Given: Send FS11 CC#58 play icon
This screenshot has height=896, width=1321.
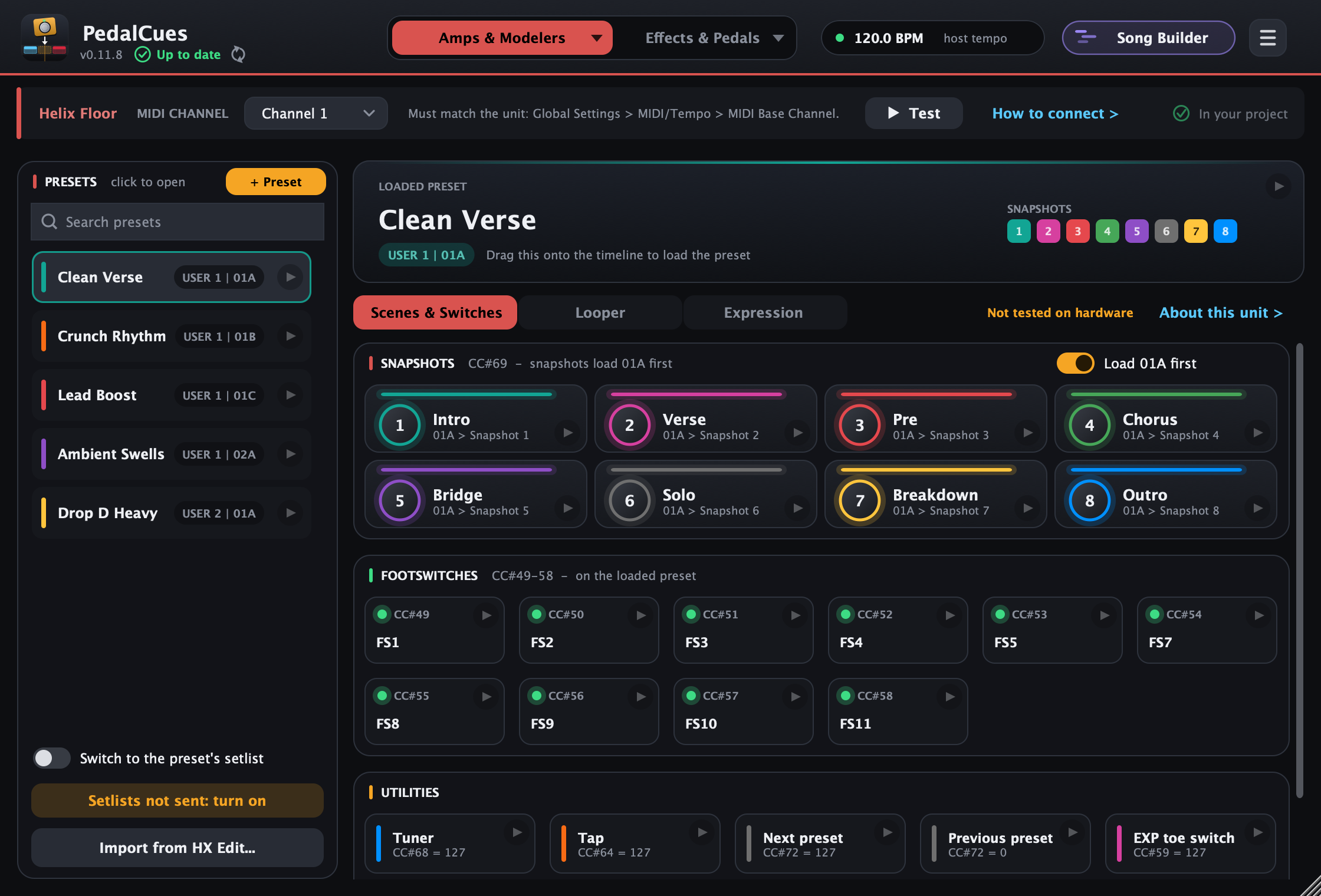Looking at the screenshot, I should [x=950, y=697].
